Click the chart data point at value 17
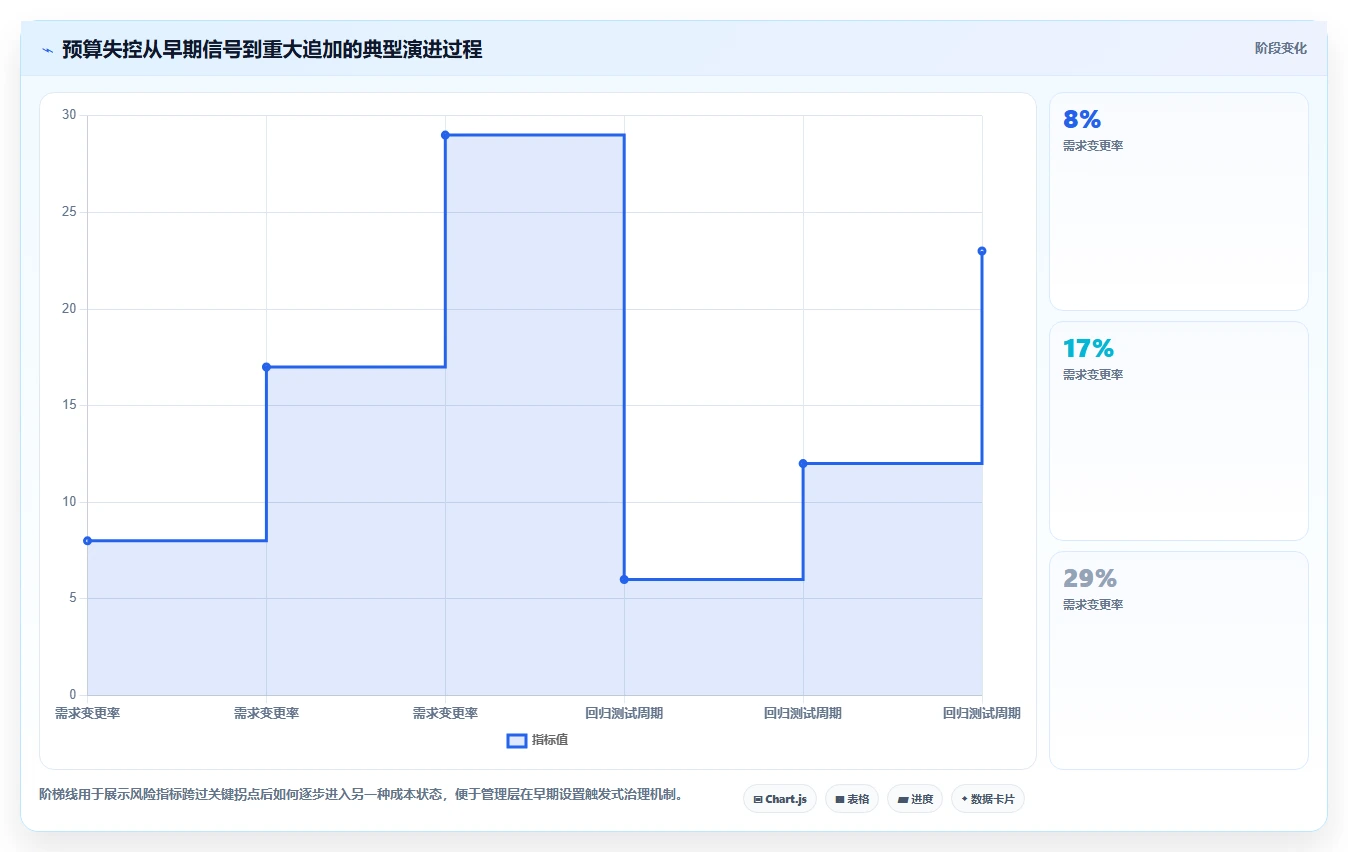This screenshot has height=852, width=1348. point(266,367)
